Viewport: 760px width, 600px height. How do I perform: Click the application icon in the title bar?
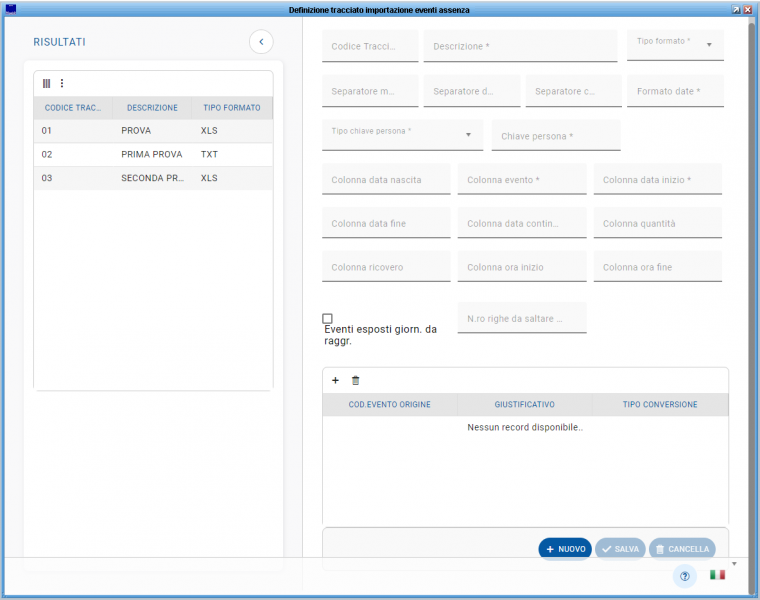(11, 9)
